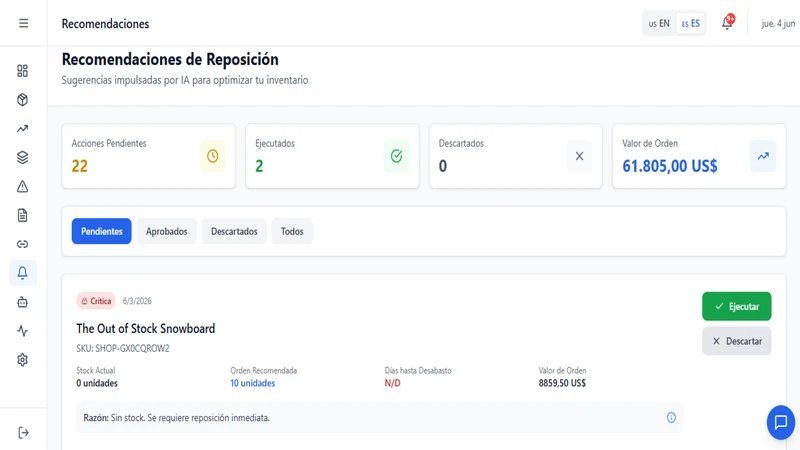800x450 pixels.
Task: Open the warning triangle alerts icon
Action: (x=22, y=187)
